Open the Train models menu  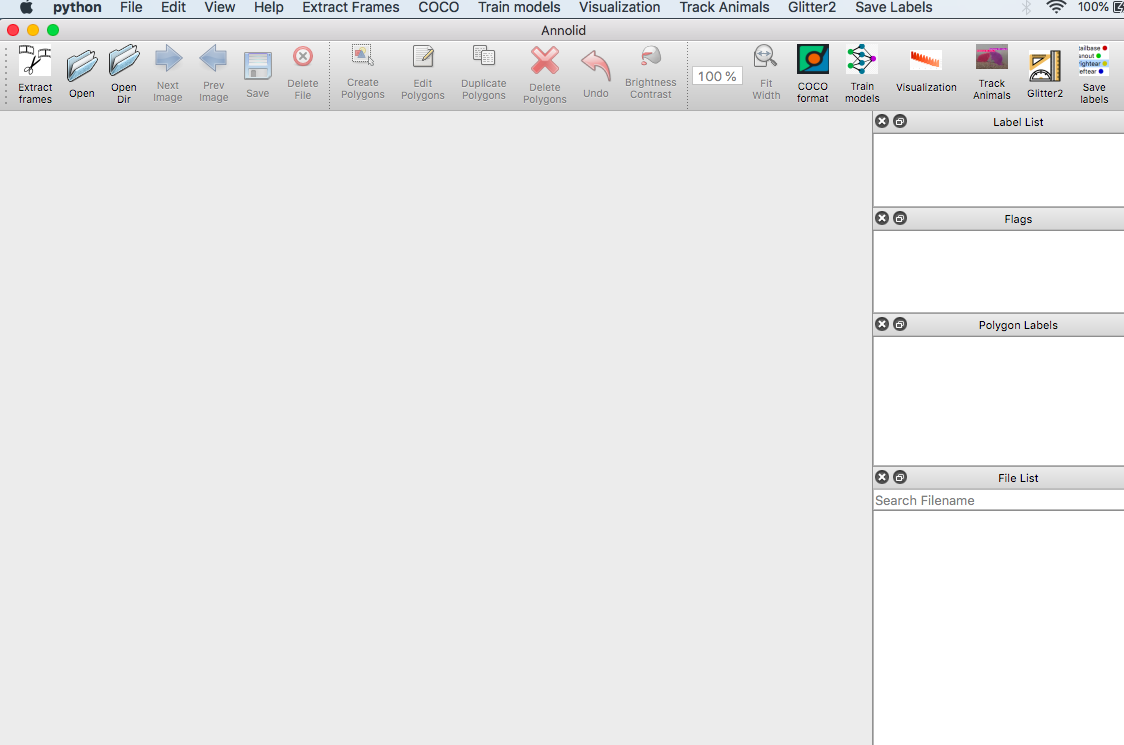(x=519, y=7)
